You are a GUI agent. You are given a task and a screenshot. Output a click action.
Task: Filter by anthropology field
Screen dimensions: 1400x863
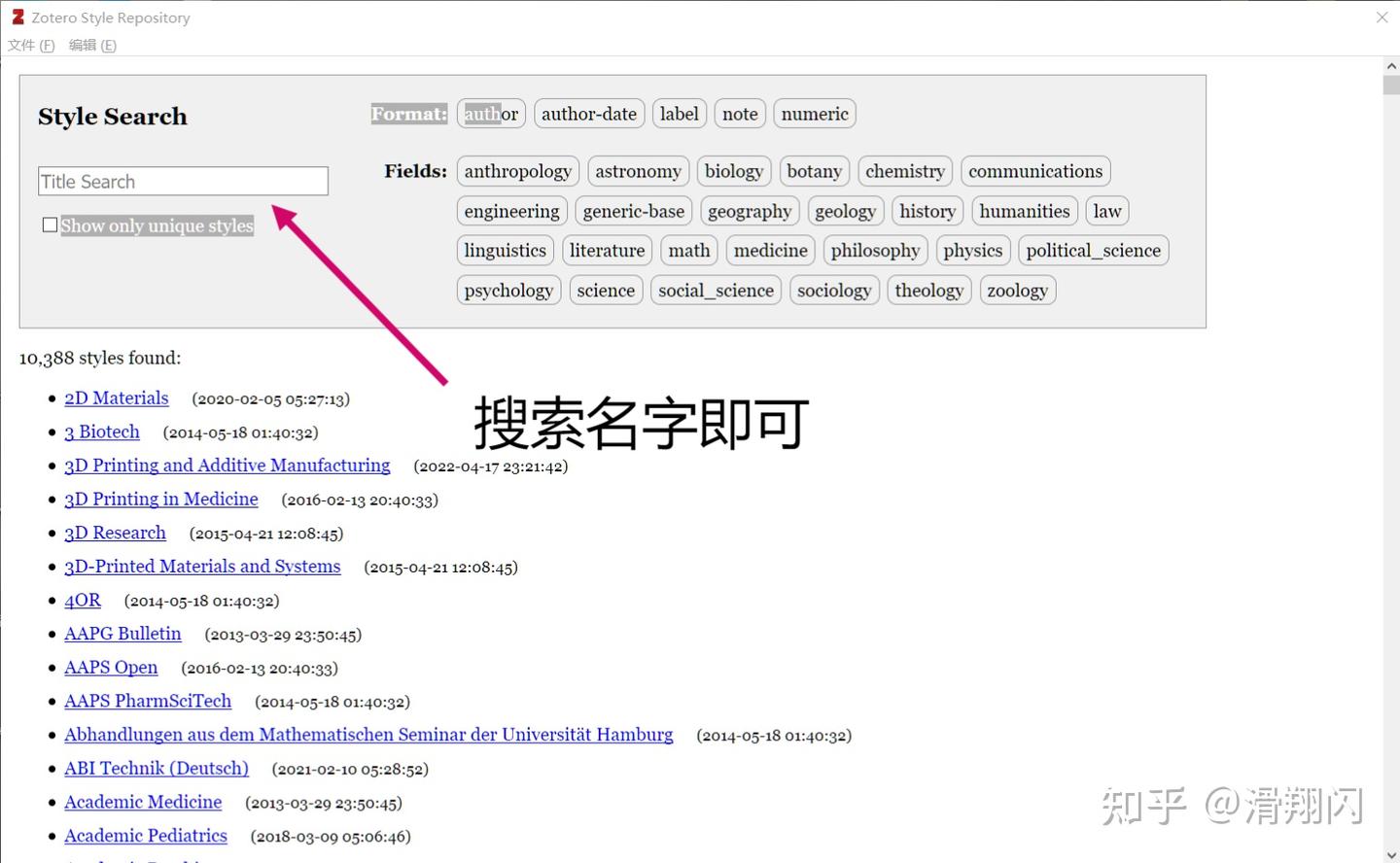518,171
